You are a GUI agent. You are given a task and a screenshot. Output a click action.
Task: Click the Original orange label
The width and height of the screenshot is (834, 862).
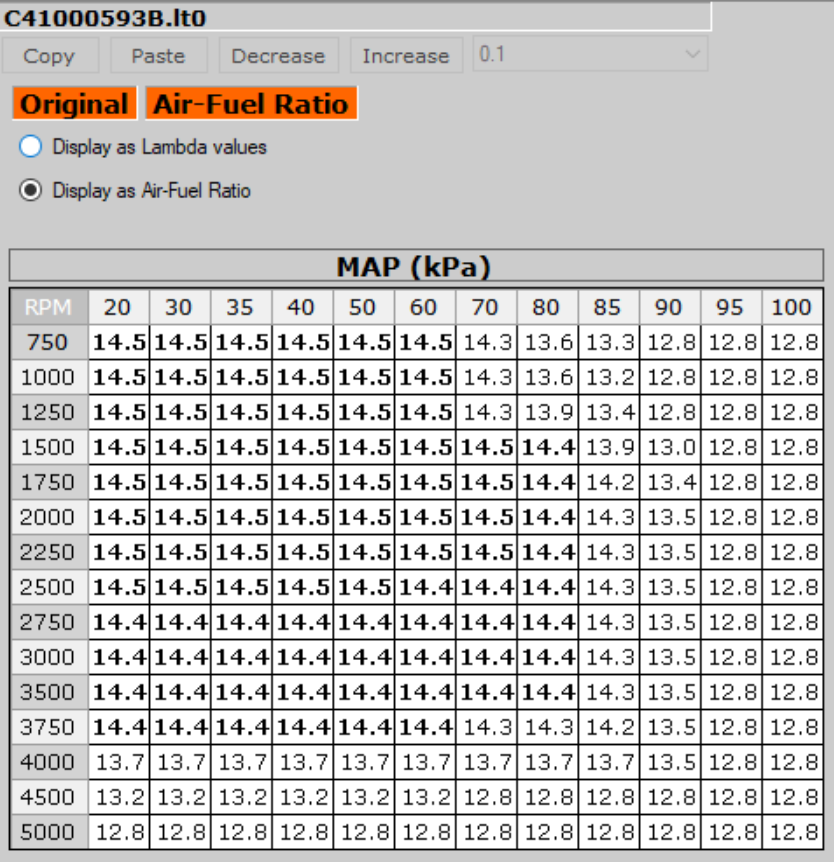[74, 104]
